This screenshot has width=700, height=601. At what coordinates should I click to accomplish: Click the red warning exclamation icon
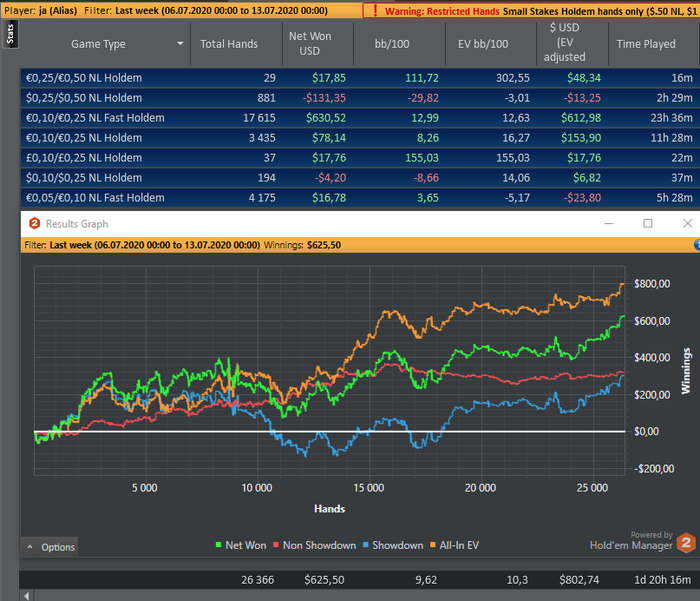tap(372, 10)
